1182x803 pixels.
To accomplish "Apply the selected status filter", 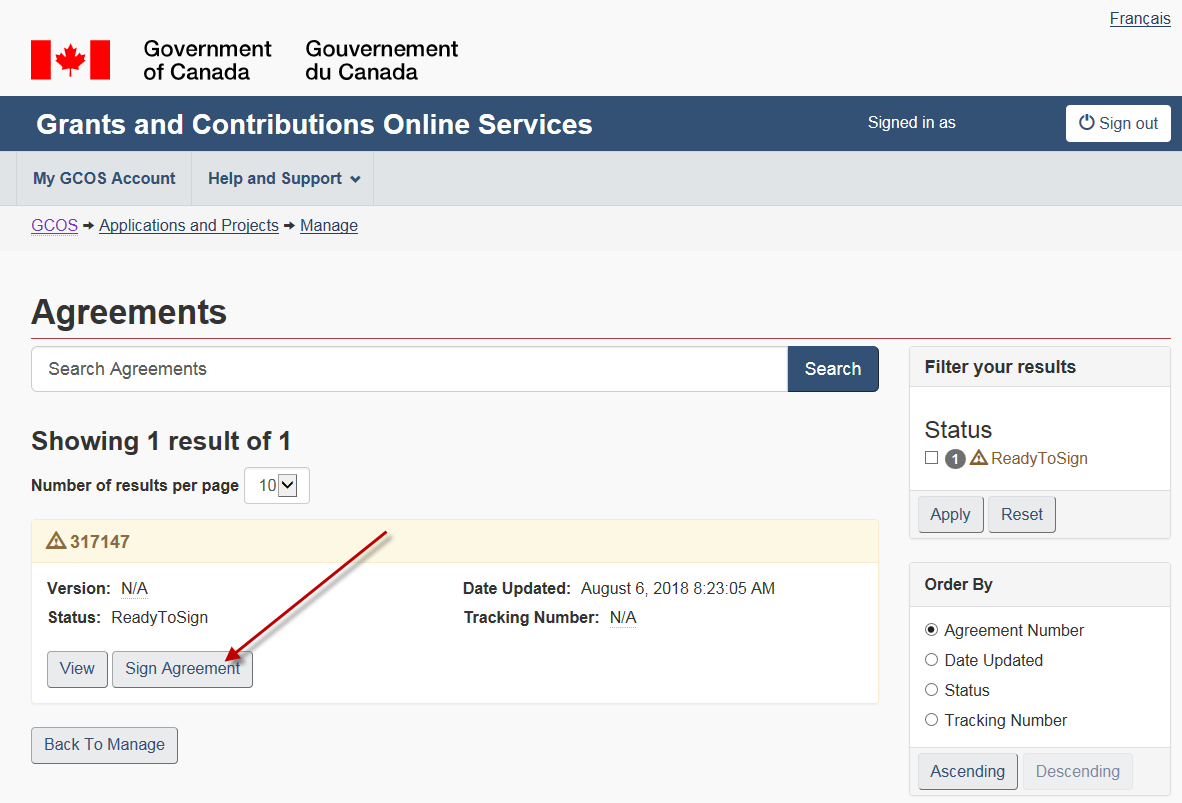I will 950,515.
